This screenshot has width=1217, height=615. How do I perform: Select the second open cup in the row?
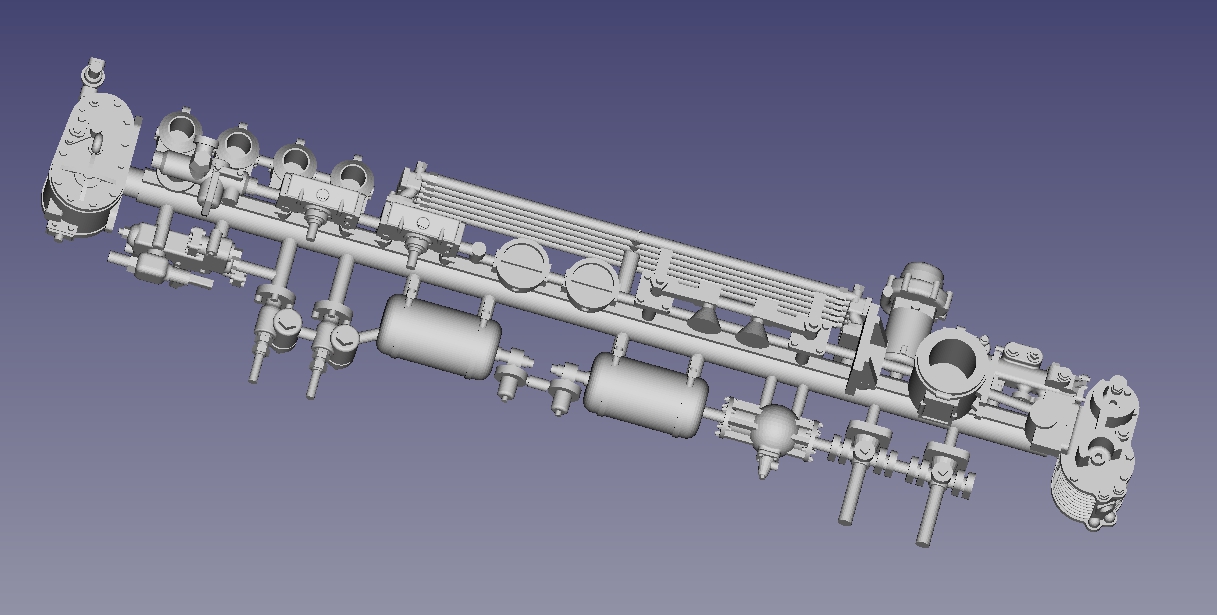(238, 145)
